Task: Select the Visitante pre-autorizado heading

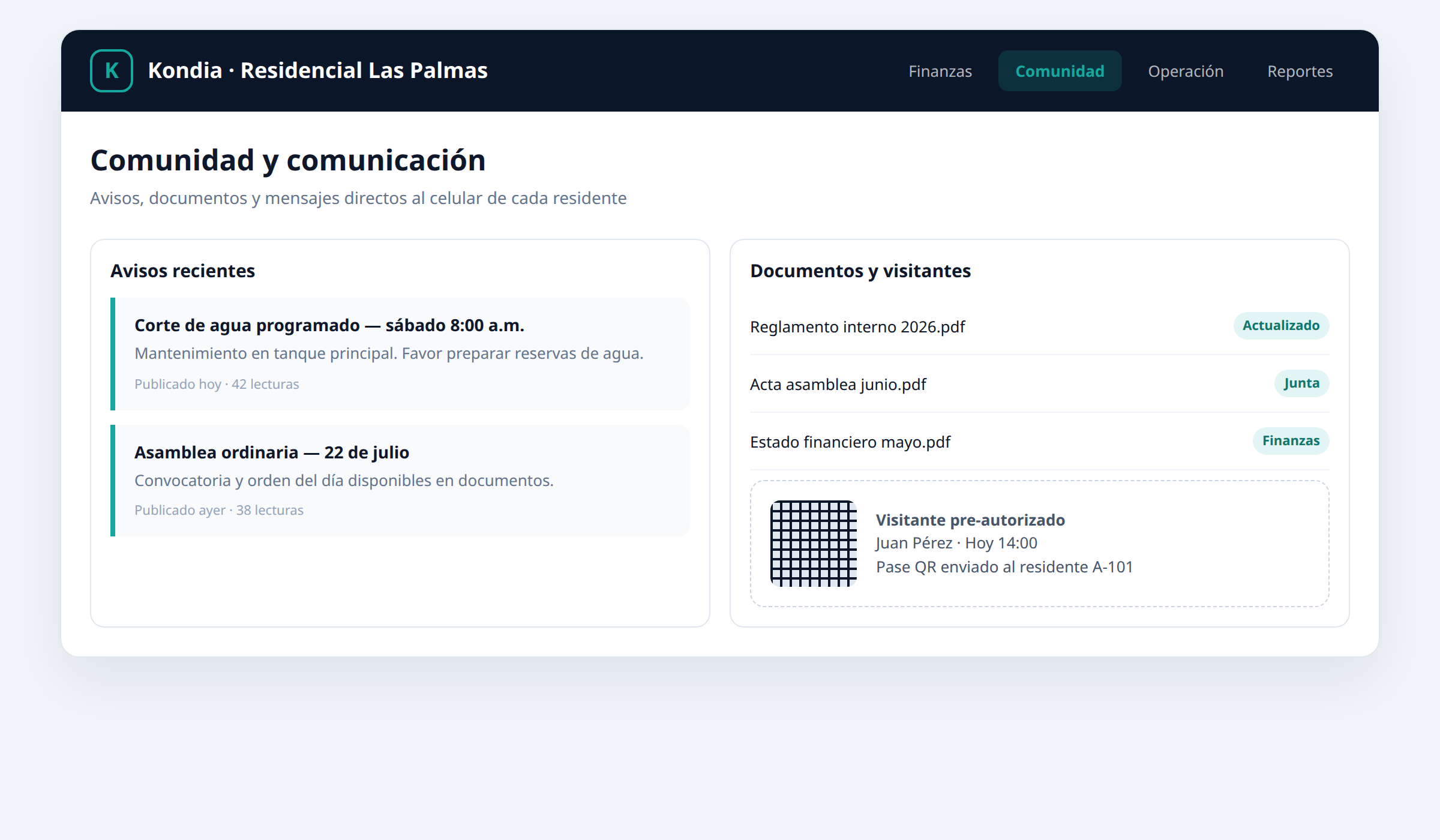Action: tap(970, 520)
